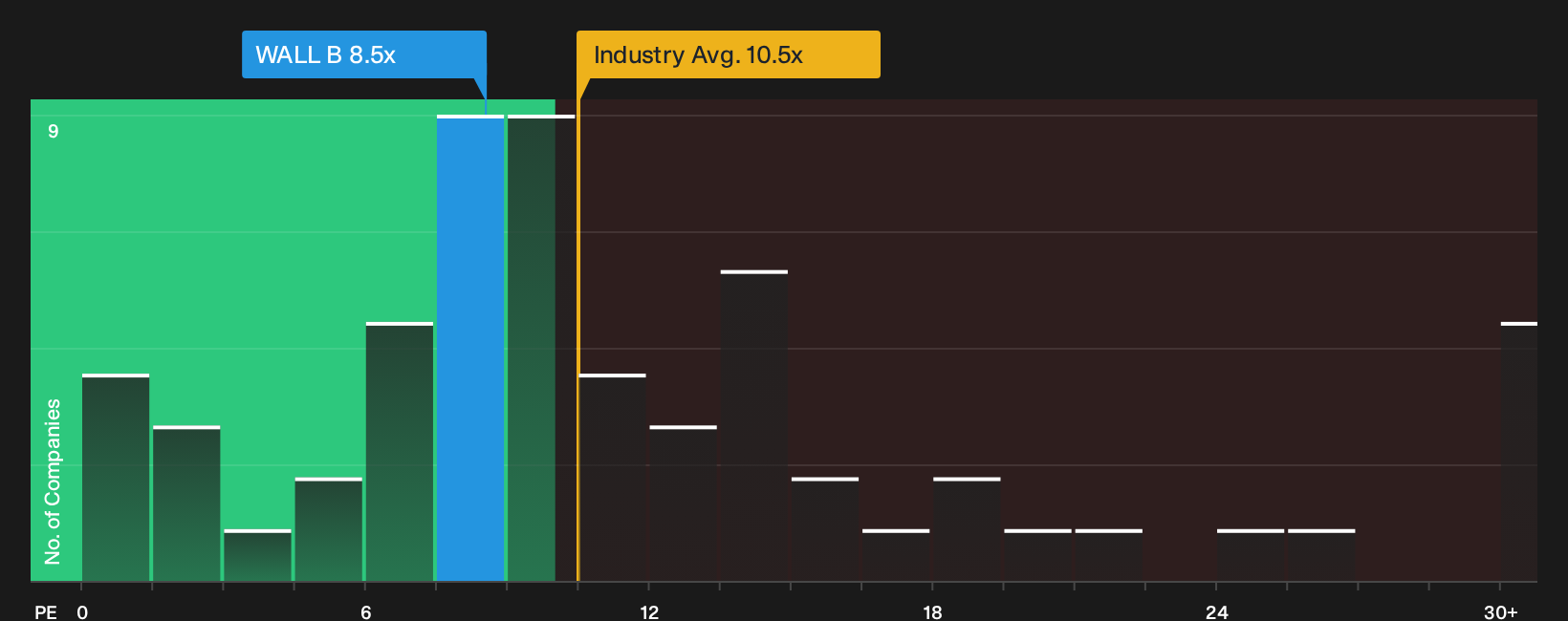Click the 'No. of Companies' axis title
This screenshot has height=621, width=1568.
point(53,482)
